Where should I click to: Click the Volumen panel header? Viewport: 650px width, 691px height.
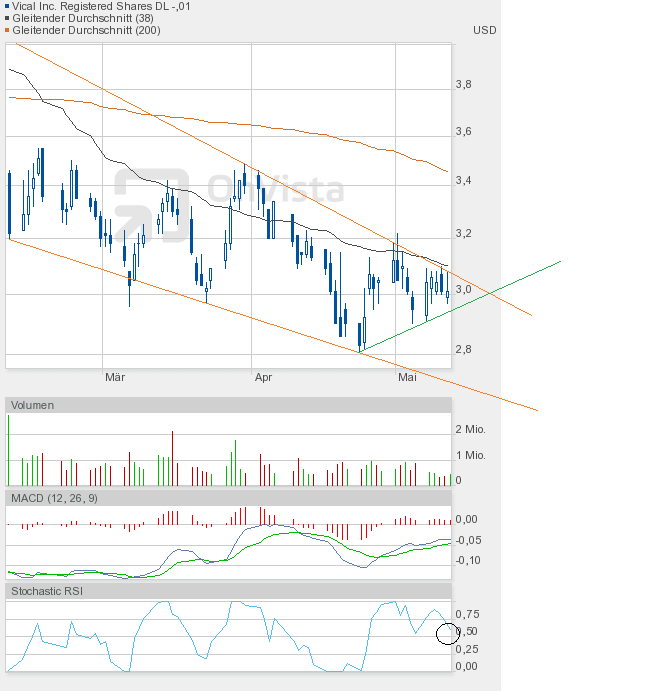pyautogui.click(x=33, y=405)
